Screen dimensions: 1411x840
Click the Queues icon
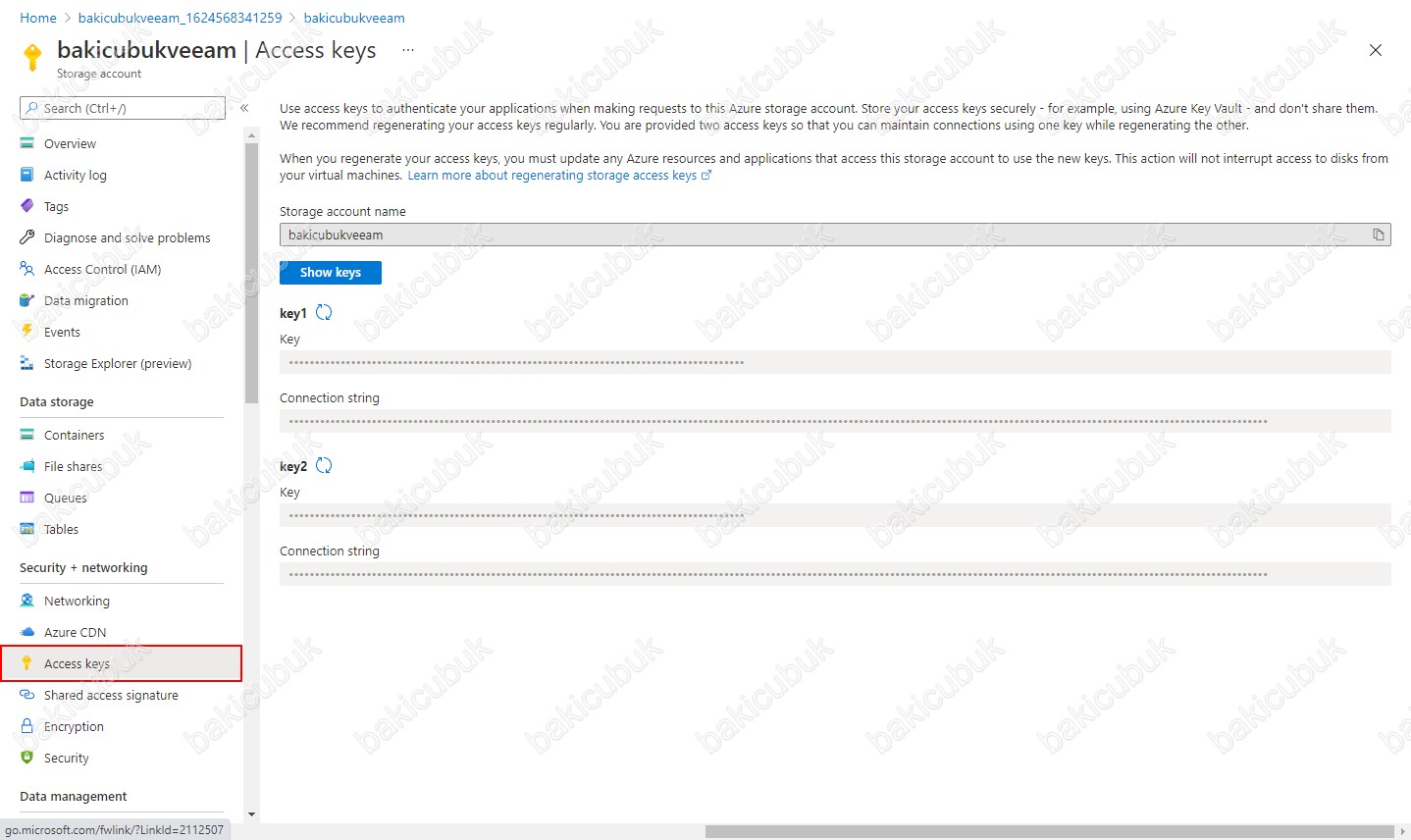[26, 498]
